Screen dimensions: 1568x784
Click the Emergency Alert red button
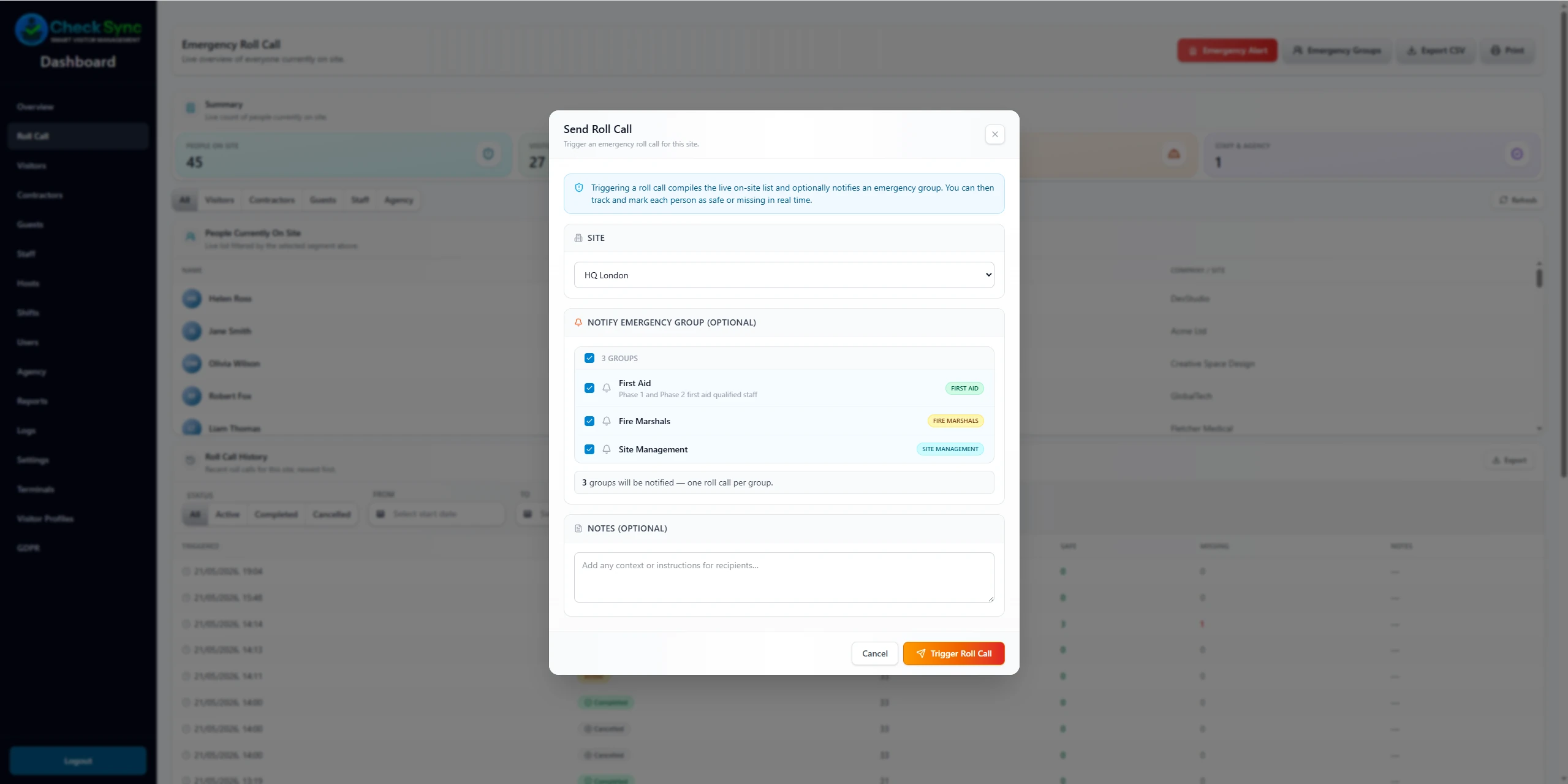pyautogui.click(x=1227, y=50)
